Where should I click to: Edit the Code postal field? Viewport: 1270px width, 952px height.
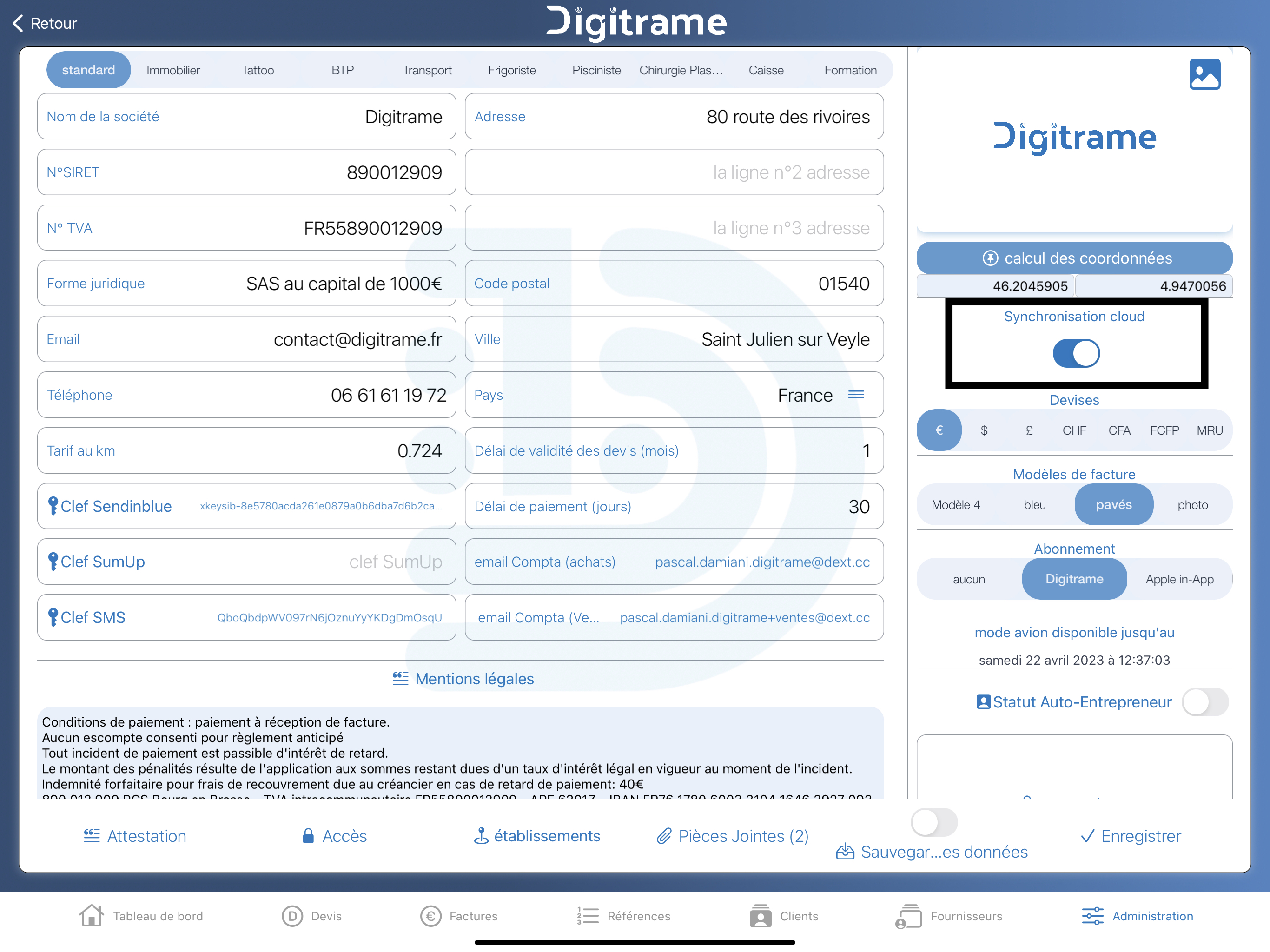pos(674,284)
